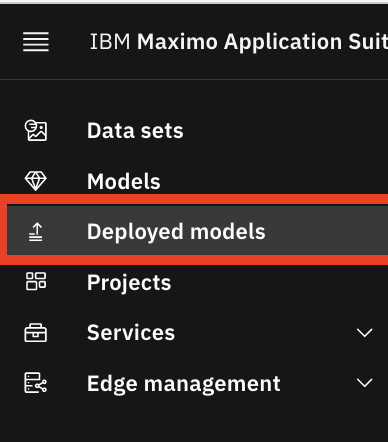Open the hamburger navigation menu
Viewport: 388px width, 442px height.
[36, 42]
